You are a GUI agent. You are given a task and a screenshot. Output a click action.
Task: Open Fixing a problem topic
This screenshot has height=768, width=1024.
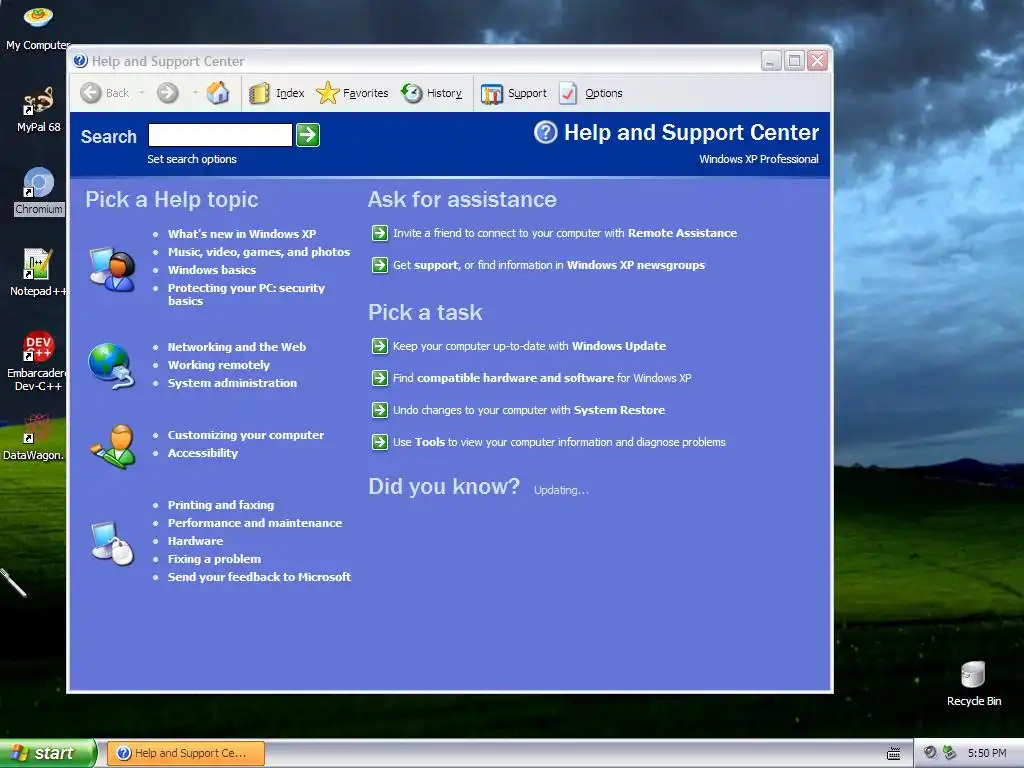tap(214, 559)
